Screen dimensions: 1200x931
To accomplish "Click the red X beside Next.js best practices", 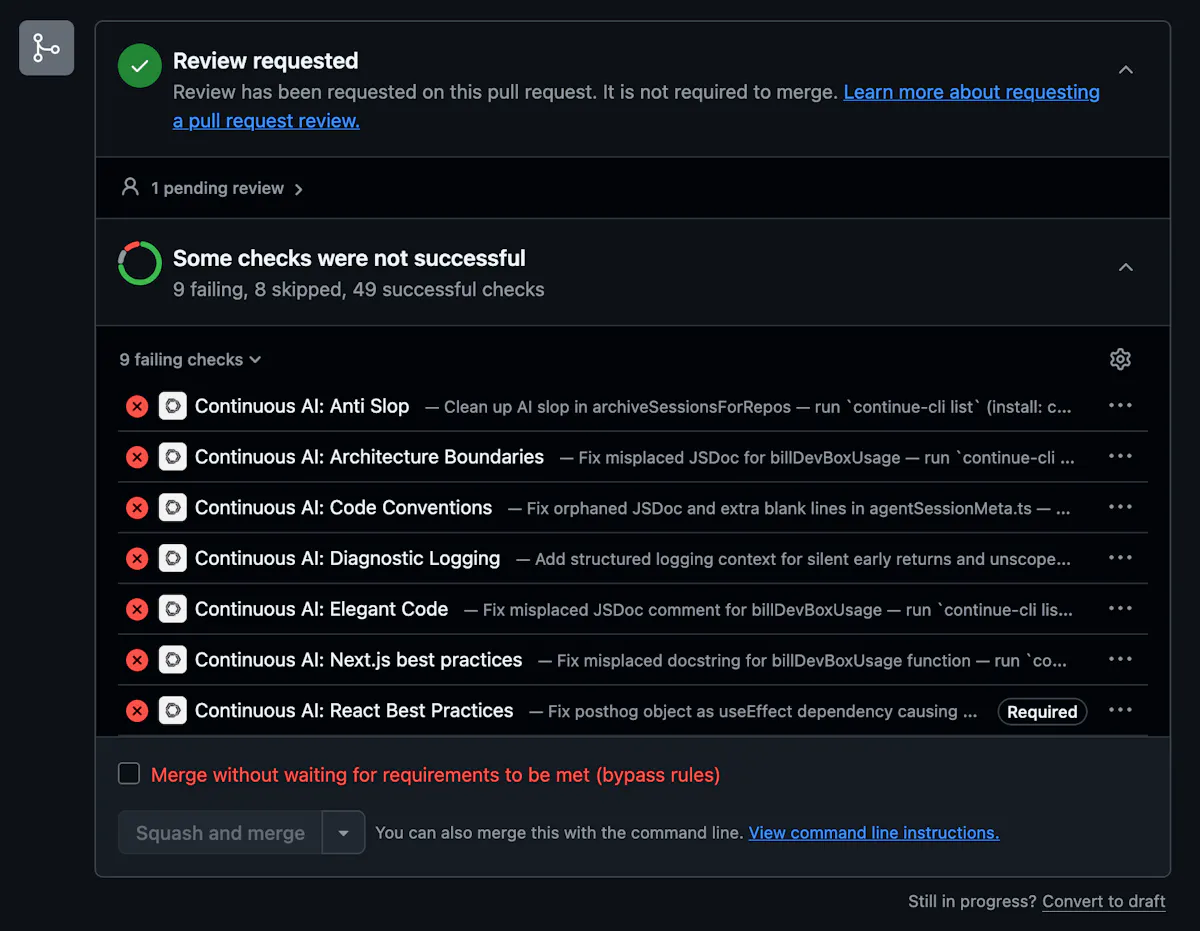I will 137,660.
